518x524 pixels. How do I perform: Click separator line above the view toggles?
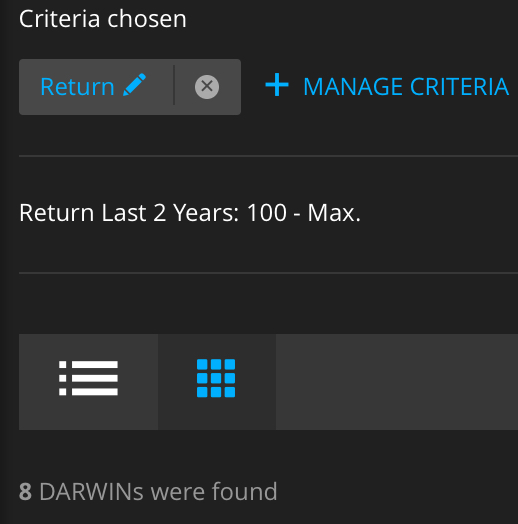pyautogui.click(x=268, y=273)
